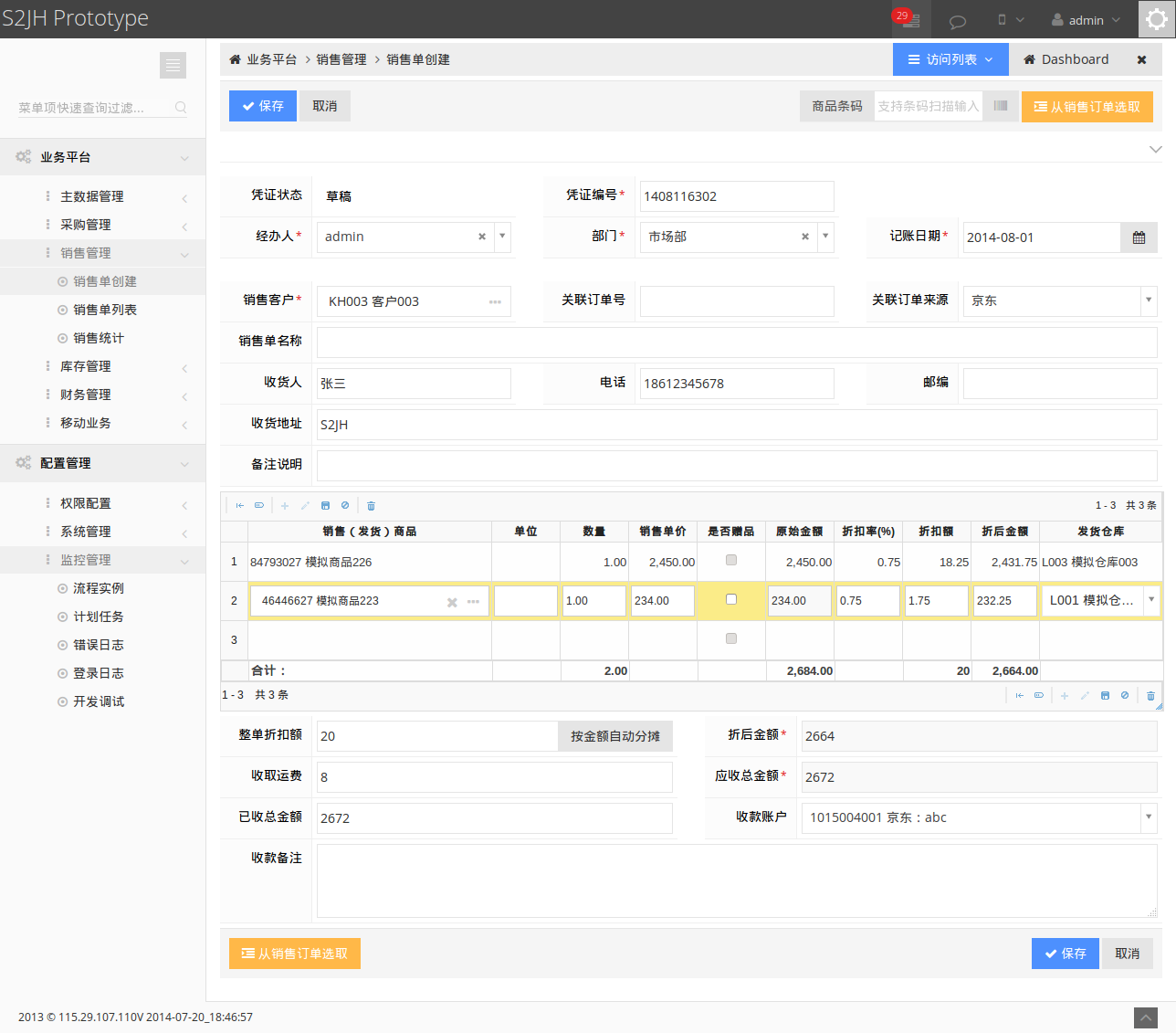
Task: Click the delete trash icon in top grid toolbar
Action: pyautogui.click(x=371, y=505)
